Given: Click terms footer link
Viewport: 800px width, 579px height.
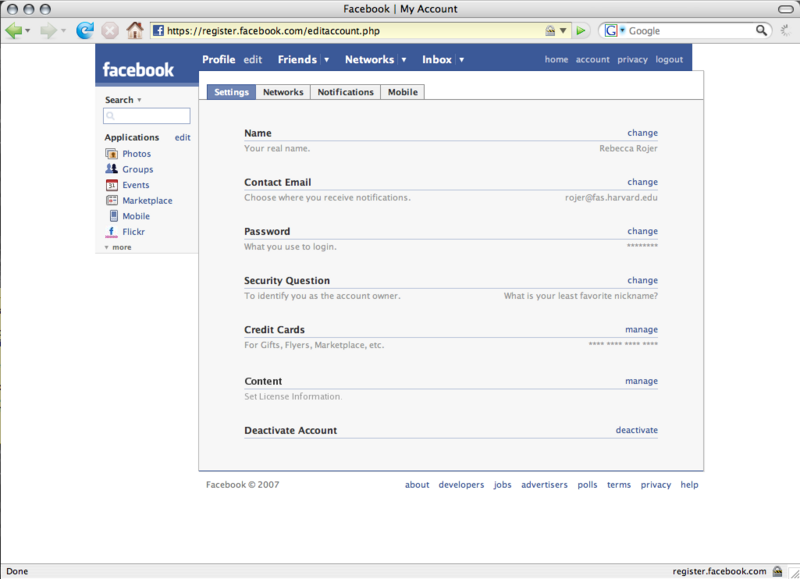Looking at the screenshot, I should point(618,485).
